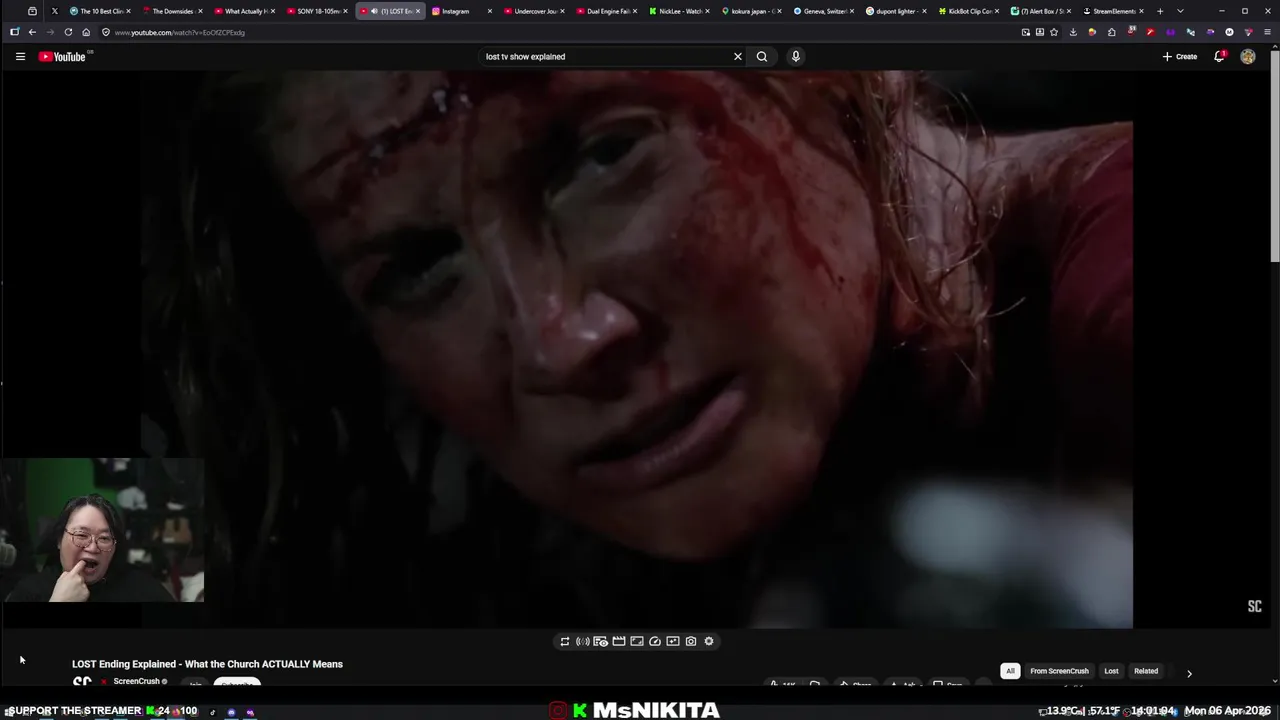This screenshot has width=1280, height=720.
Task: Open the enhancer settings gear icon
Action: 709,642
